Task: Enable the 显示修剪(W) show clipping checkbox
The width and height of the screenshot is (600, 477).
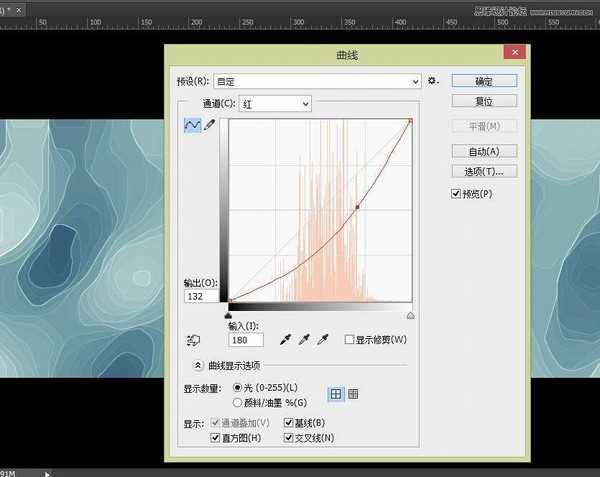Action: click(x=349, y=340)
